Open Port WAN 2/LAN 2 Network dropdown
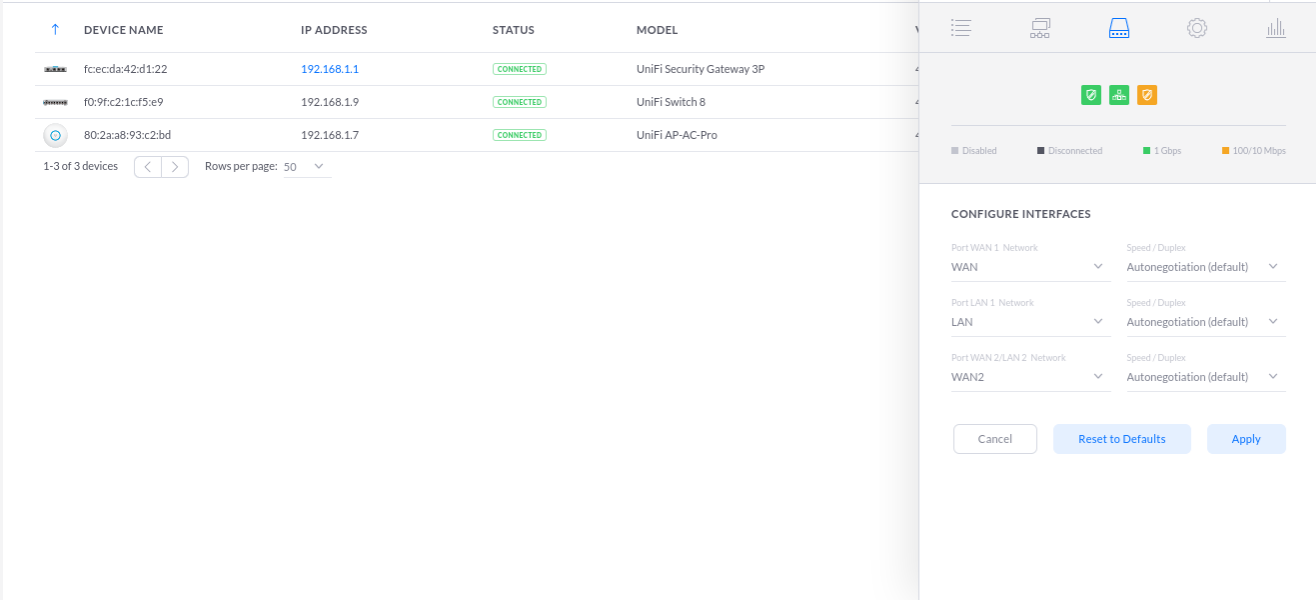 (x=1030, y=377)
